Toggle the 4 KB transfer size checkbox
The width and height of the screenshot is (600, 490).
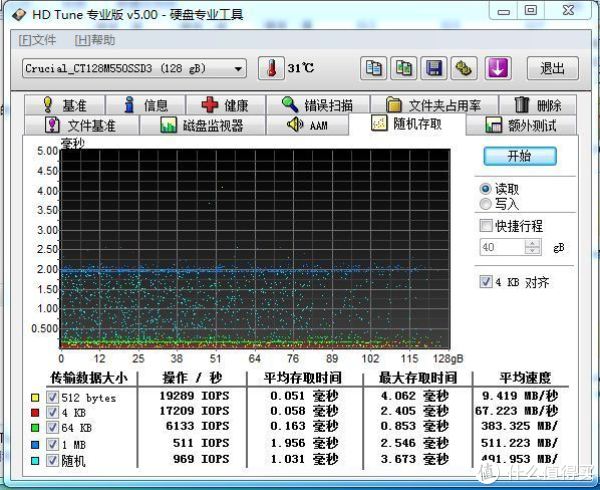click(52, 412)
